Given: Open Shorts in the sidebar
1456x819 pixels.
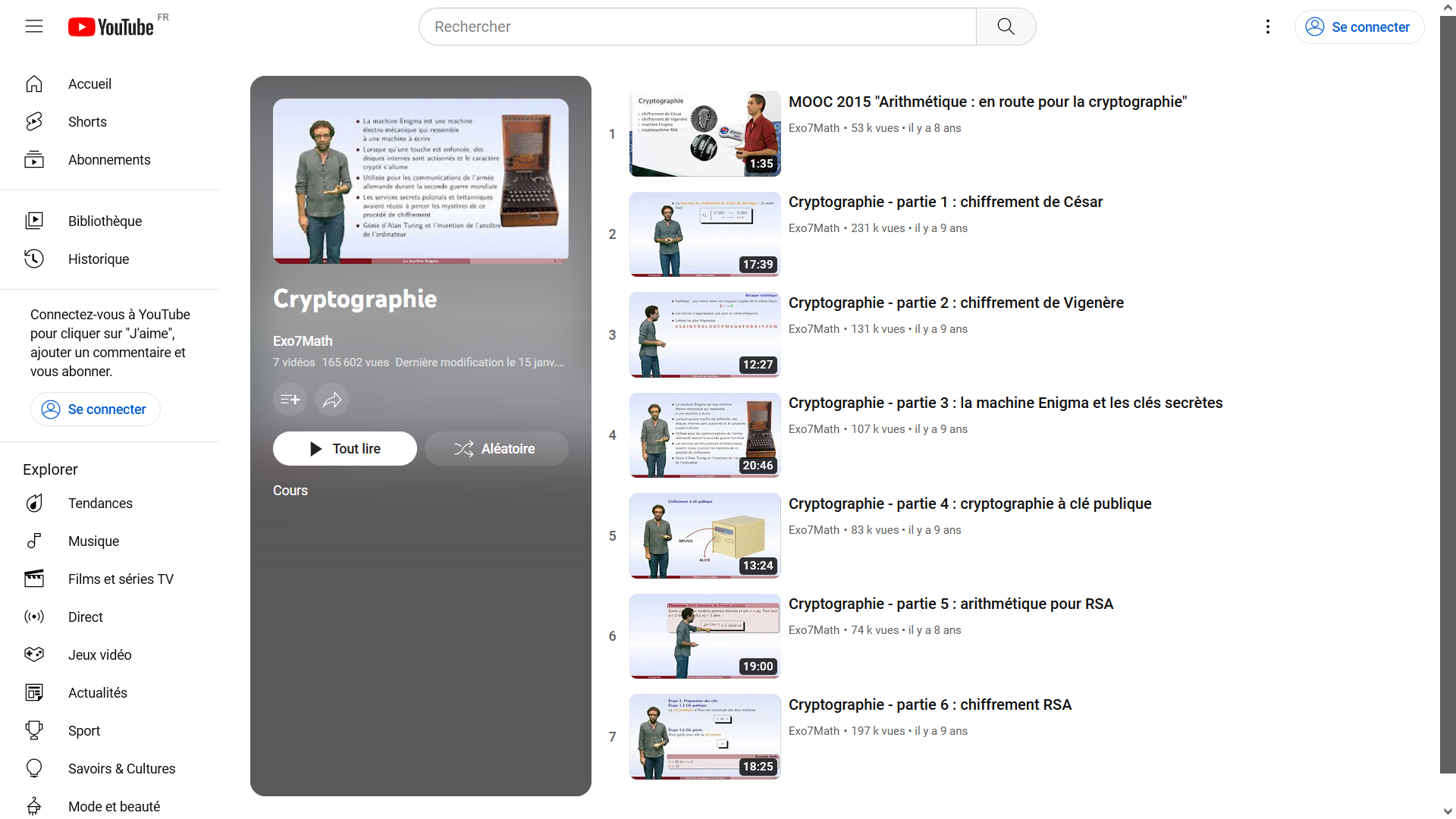Looking at the screenshot, I should pos(110,121).
